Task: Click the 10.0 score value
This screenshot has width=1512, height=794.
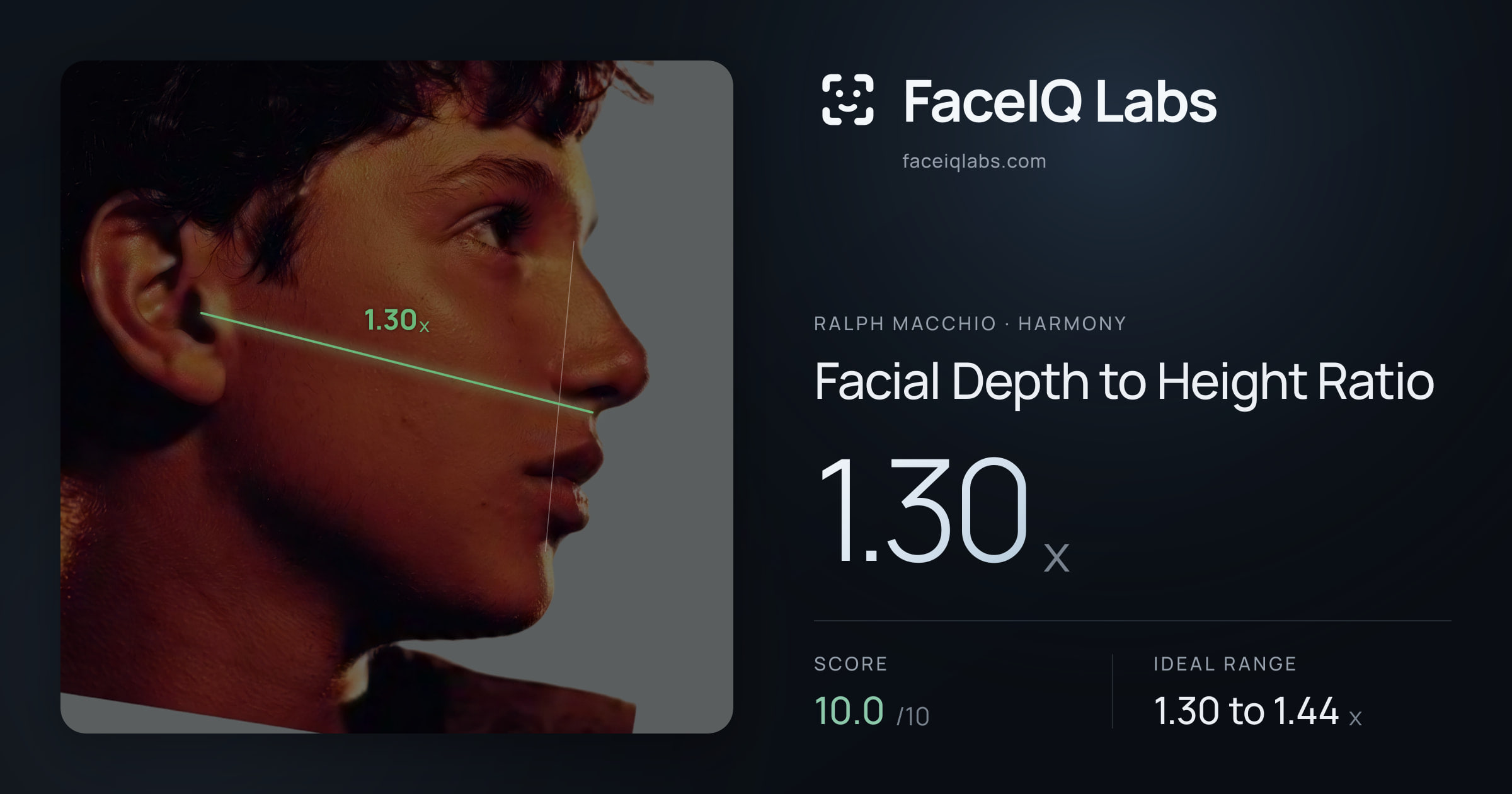Action: [x=849, y=711]
